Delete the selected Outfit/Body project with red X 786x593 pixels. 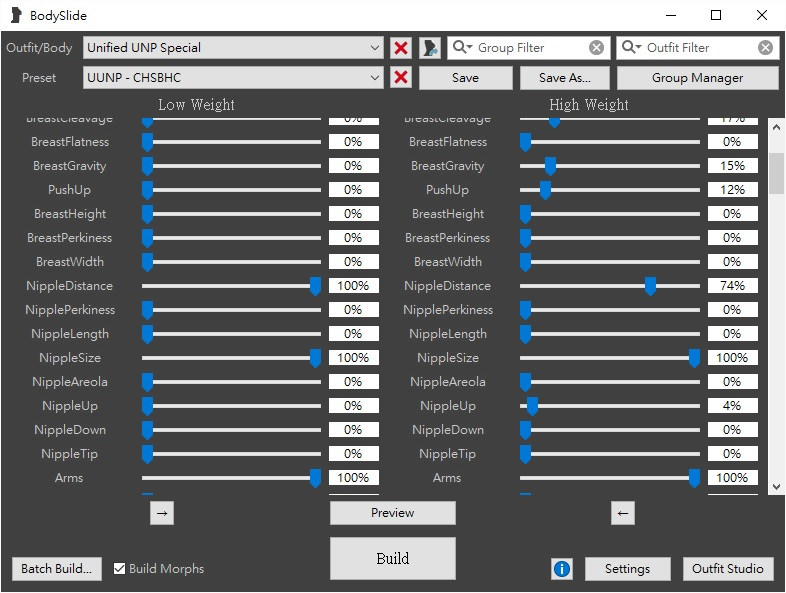[401, 48]
